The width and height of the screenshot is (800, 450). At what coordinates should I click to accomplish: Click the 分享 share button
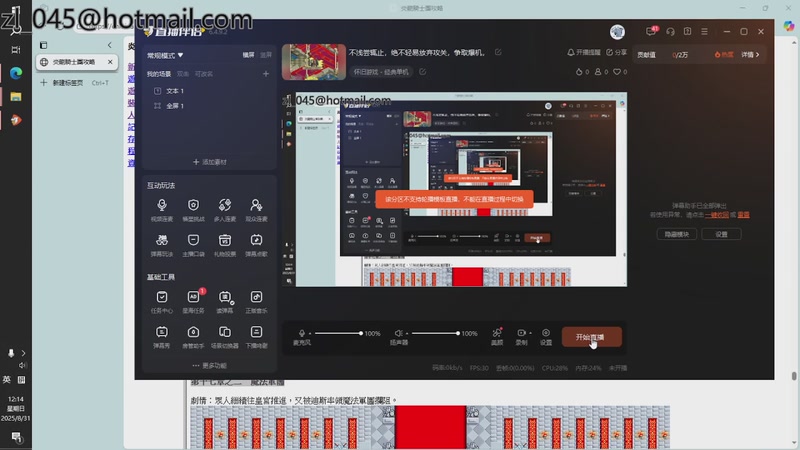point(616,52)
